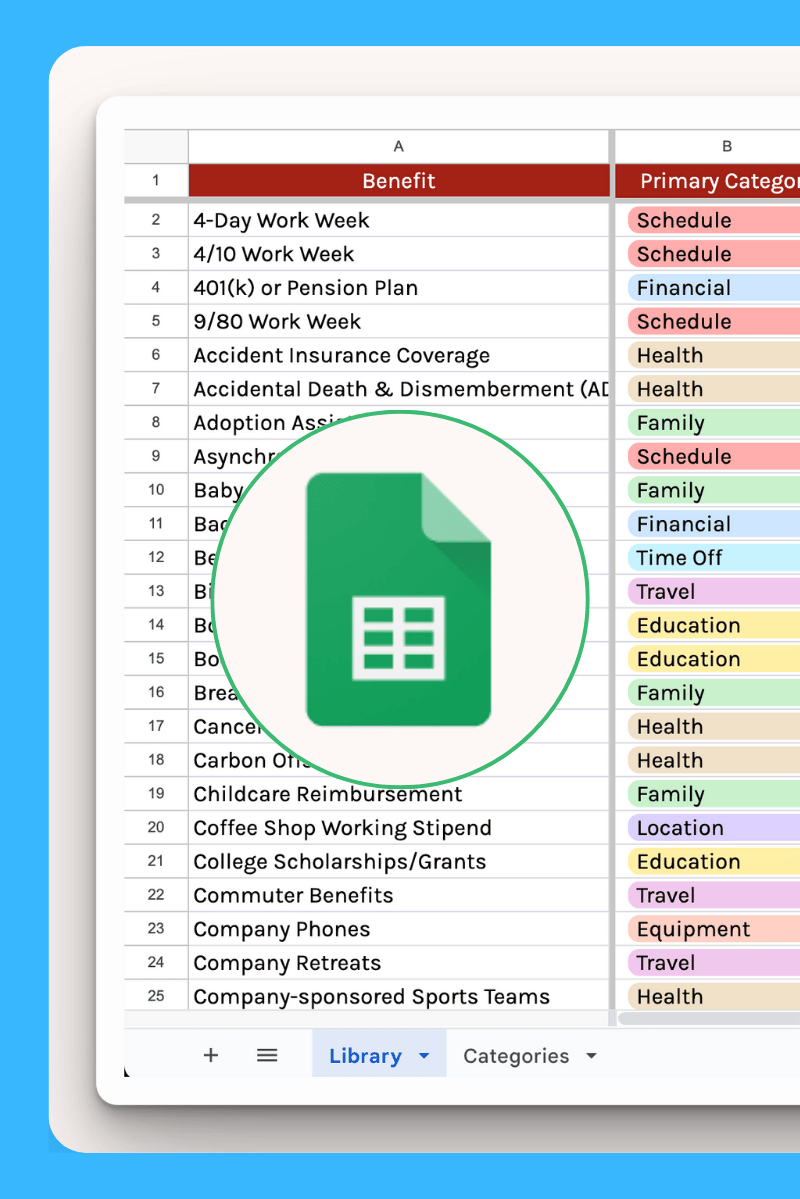Select column B header
The height and width of the screenshot is (1199, 800).
[x=707, y=146]
